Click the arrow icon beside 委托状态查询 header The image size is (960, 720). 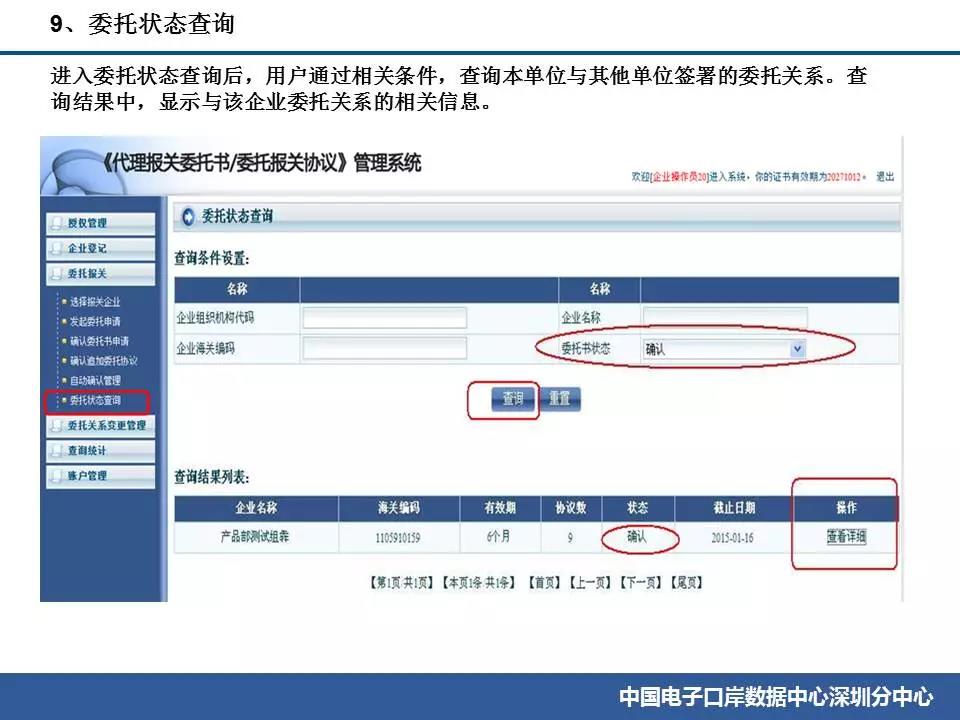(187, 216)
